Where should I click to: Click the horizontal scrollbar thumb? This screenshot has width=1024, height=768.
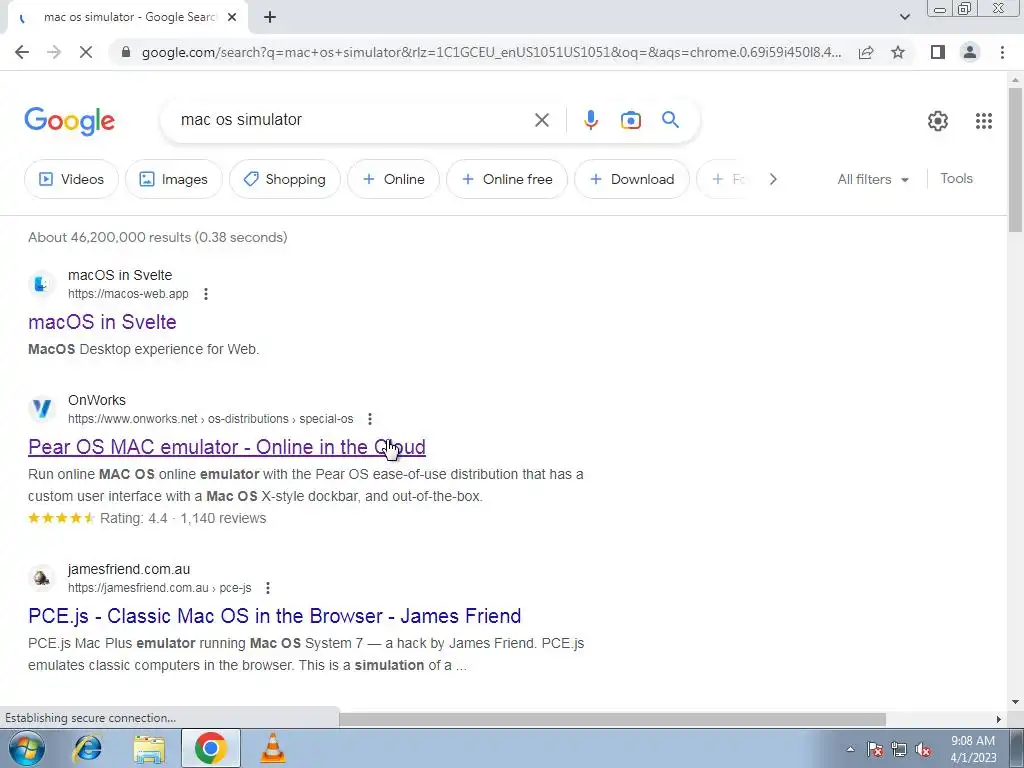tap(613, 719)
